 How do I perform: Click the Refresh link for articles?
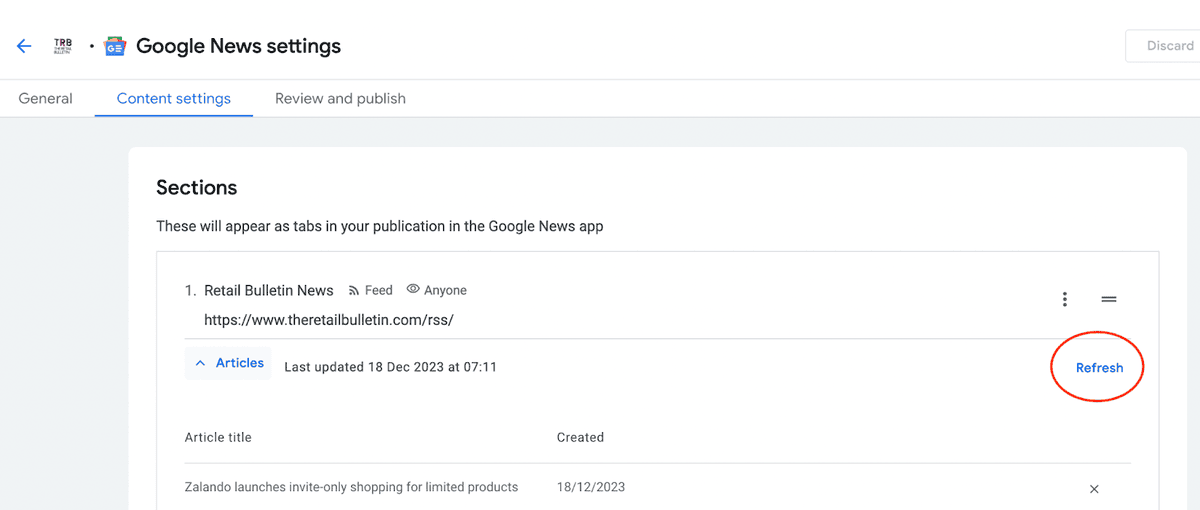1099,368
